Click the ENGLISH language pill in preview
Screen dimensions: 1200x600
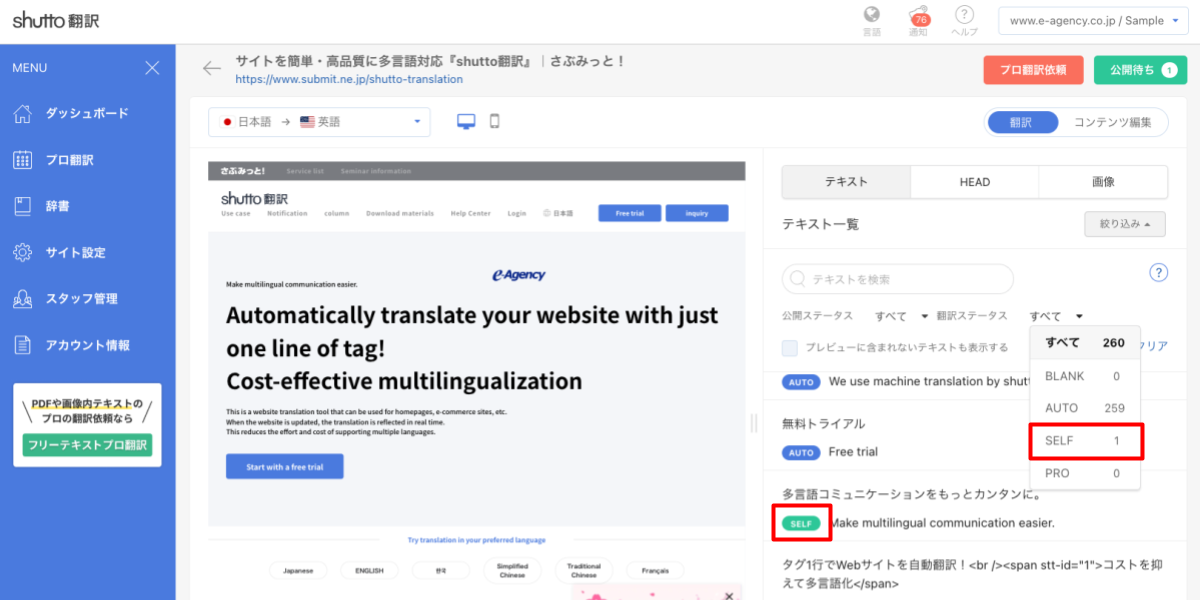(x=369, y=570)
